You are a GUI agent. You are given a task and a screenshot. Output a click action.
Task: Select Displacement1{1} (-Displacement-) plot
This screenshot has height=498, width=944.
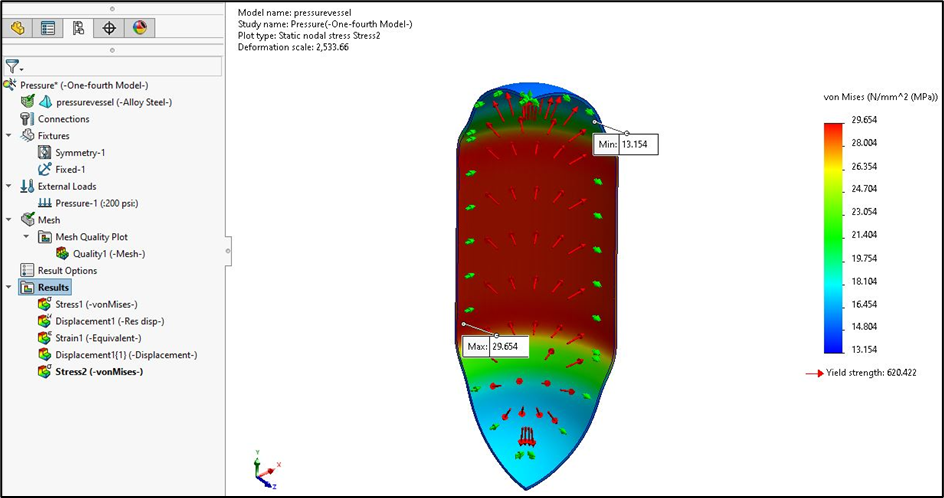pos(126,355)
